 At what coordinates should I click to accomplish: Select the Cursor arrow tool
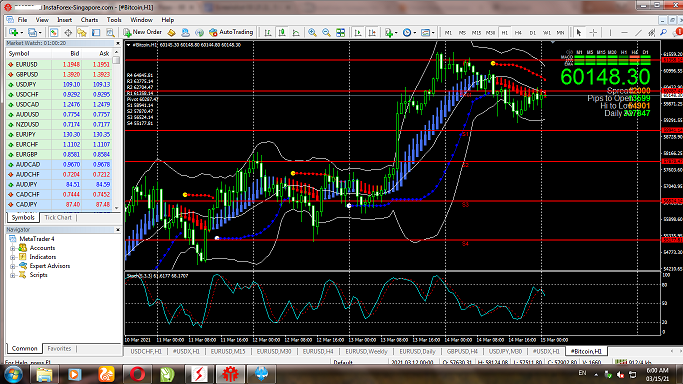tap(579, 33)
